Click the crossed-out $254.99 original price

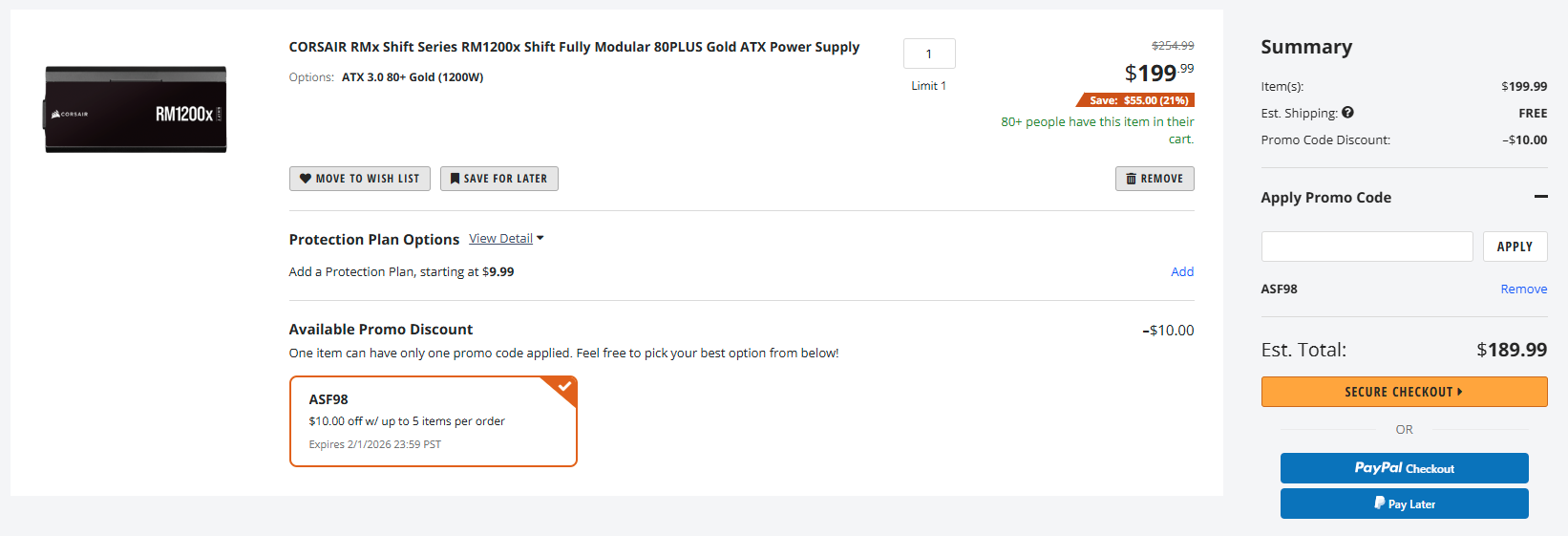coord(1172,46)
